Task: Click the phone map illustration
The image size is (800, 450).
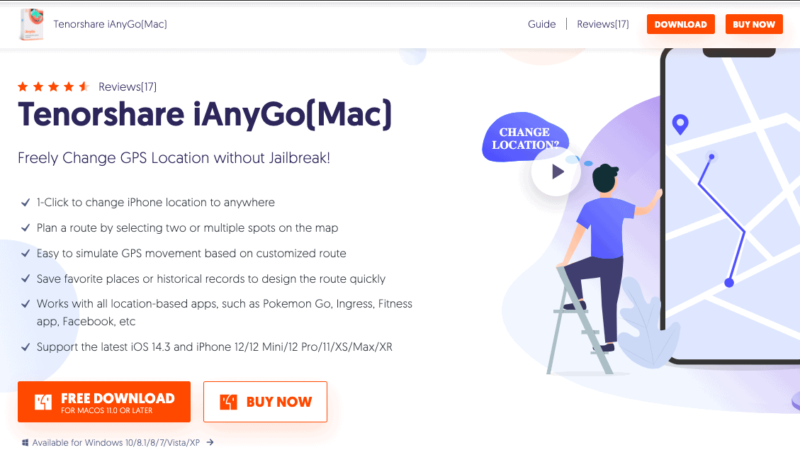Action: (x=731, y=204)
